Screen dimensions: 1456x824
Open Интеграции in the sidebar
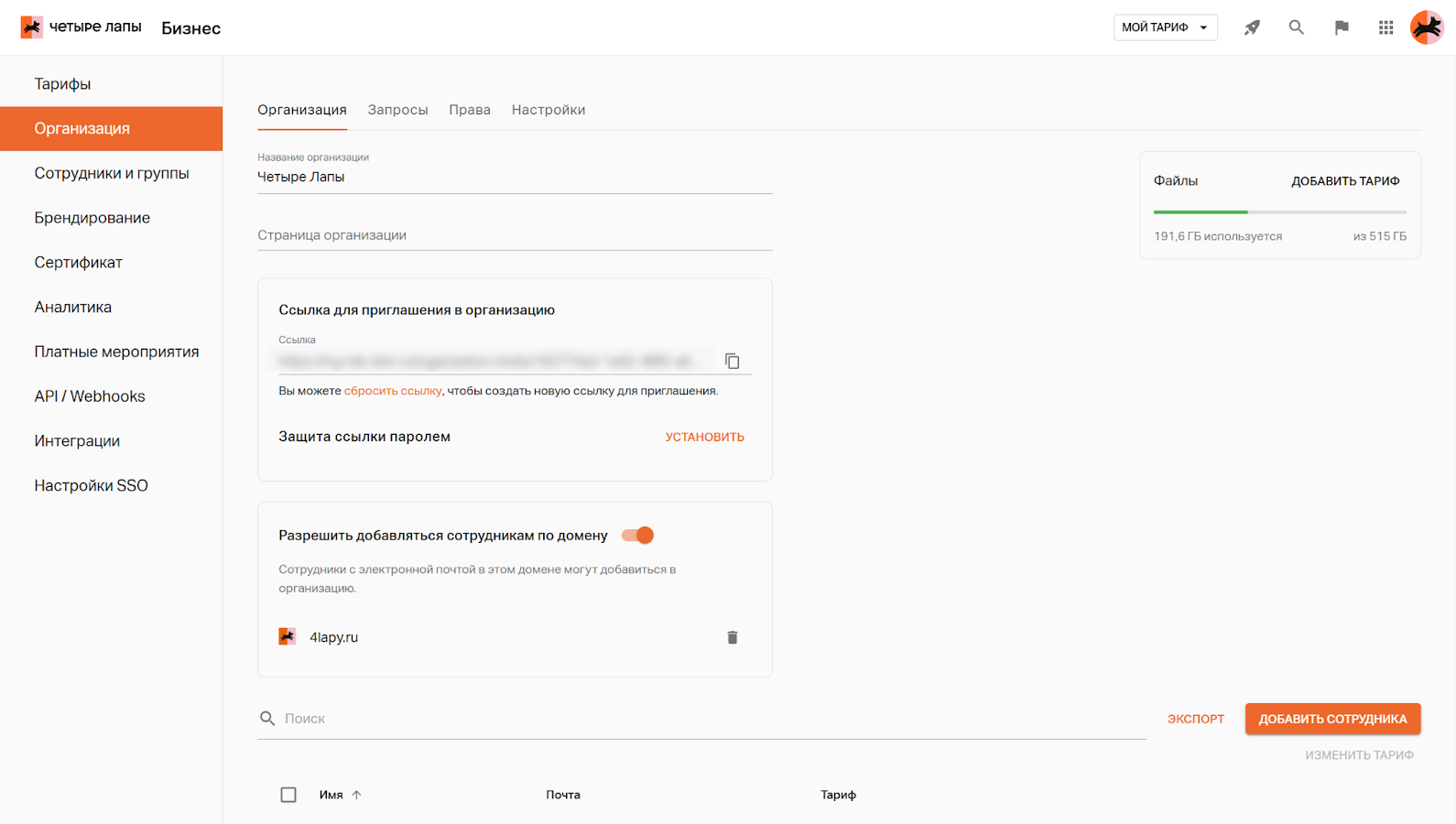click(112, 441)
